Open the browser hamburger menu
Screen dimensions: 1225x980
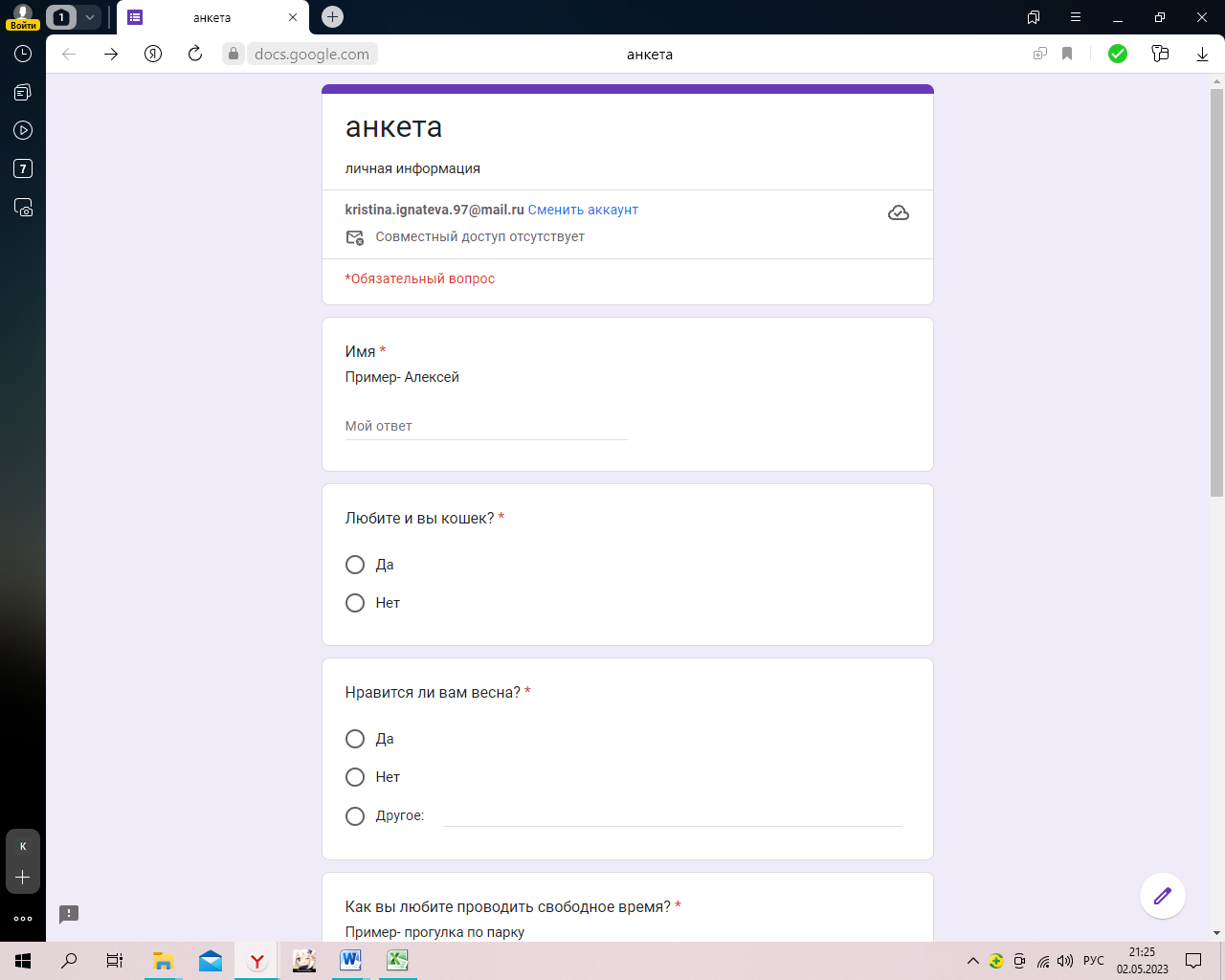(1076, 17)
